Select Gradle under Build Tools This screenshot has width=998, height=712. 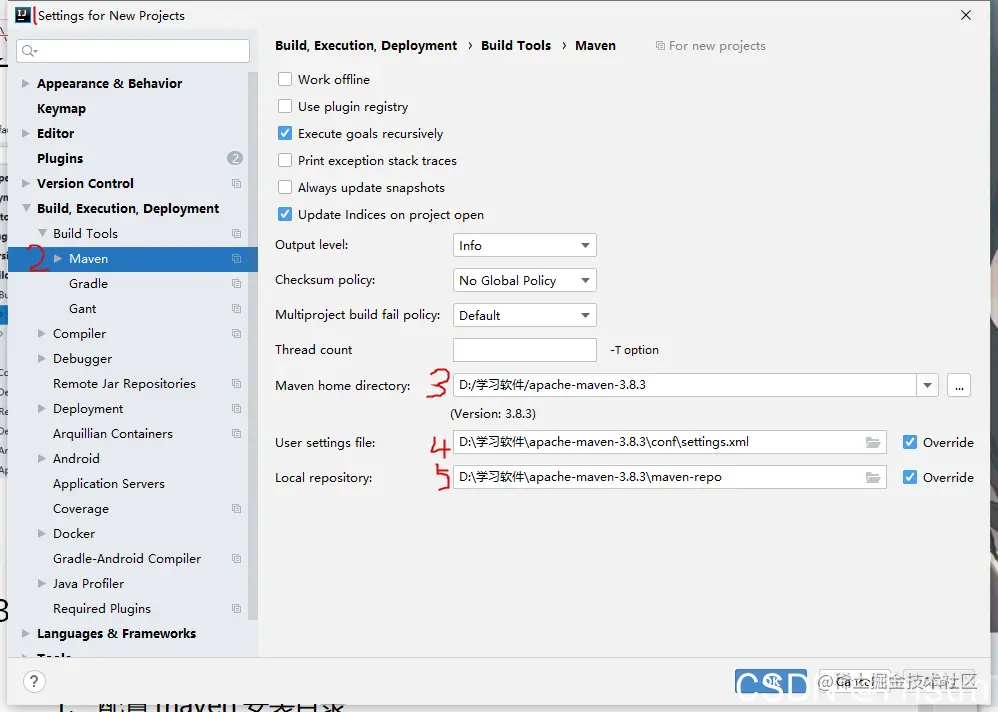click(88, 284)
